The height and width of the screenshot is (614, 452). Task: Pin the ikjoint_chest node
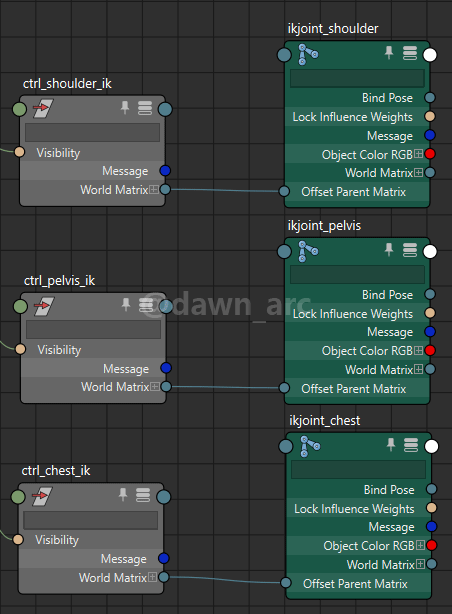tap(391, 445)
